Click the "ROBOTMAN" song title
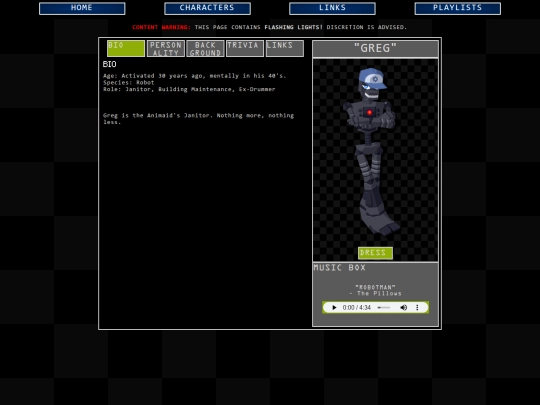The height and width of the screenshot is (405, 540). pyautogui.click(x=375, y=287)
